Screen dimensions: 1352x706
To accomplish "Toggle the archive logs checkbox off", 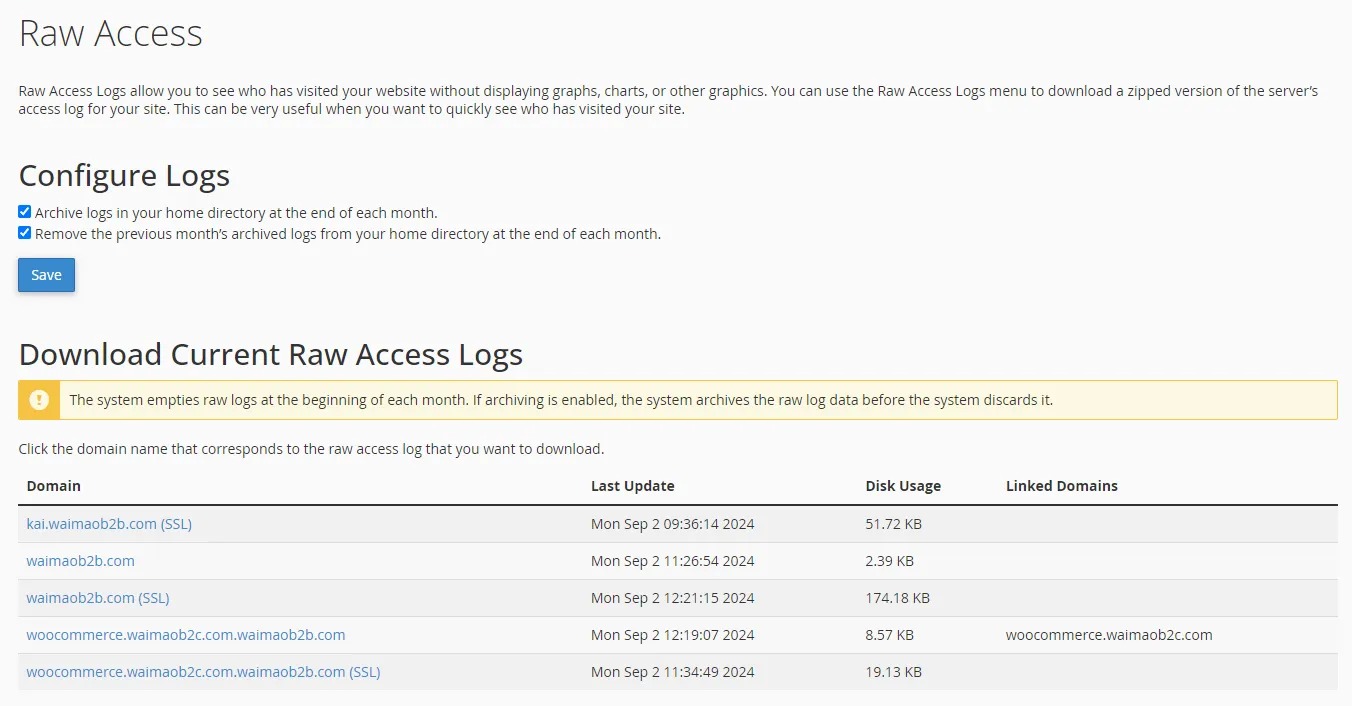I will point(24,211).
